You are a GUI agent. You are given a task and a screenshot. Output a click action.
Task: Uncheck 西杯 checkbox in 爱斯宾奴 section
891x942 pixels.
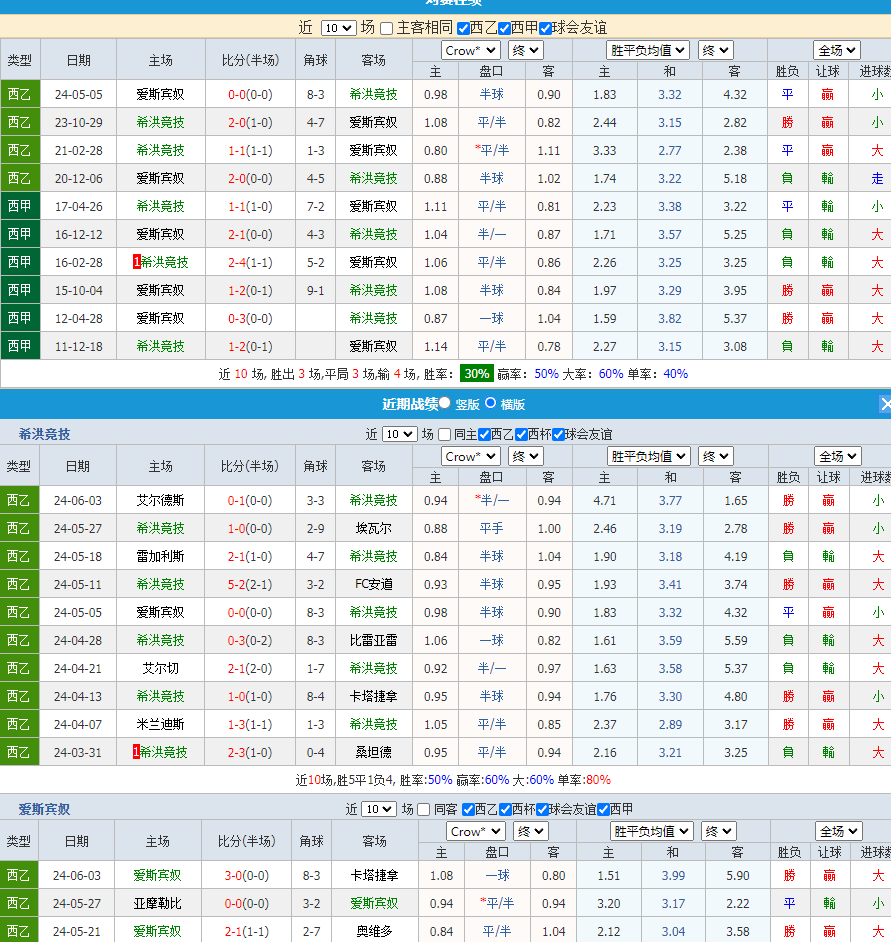click(x=543, y=809)
